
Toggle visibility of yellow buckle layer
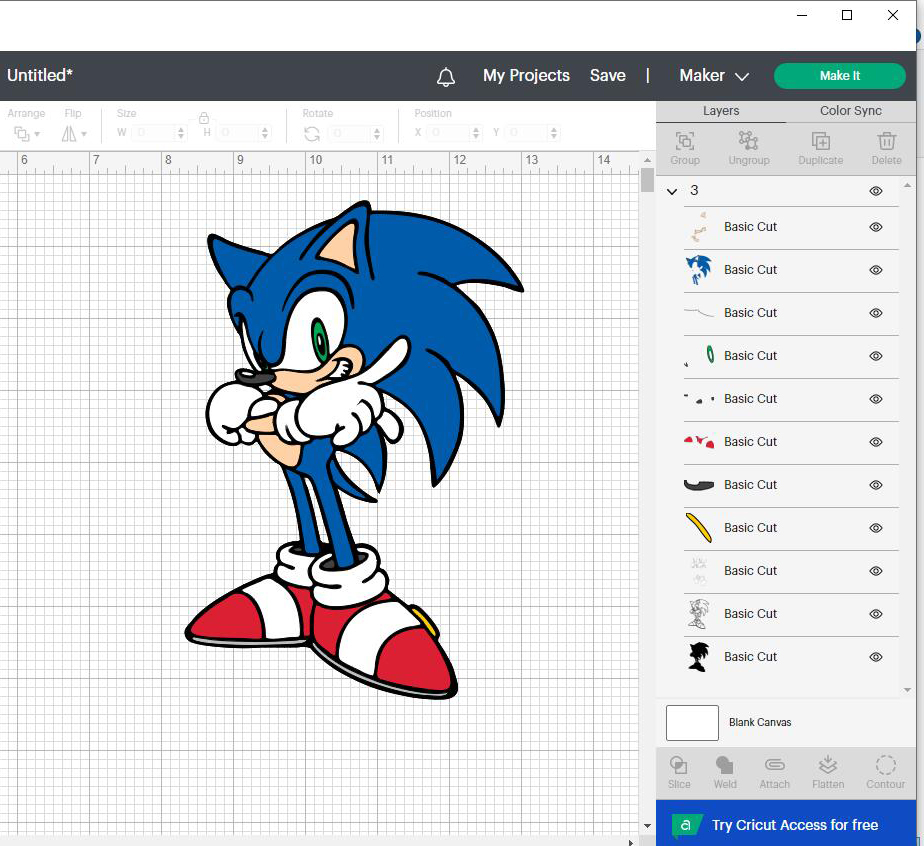876,528
